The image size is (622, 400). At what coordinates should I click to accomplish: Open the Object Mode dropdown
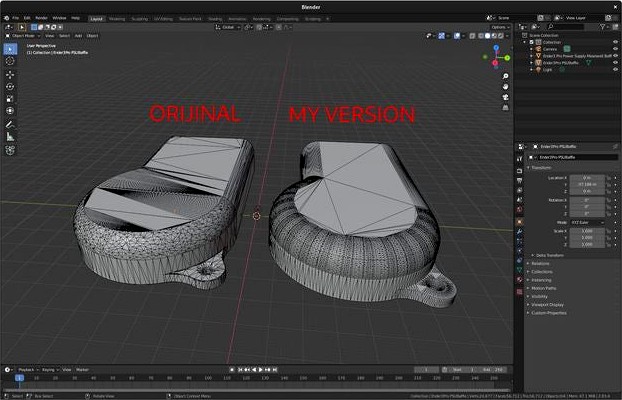[x=22, y=35]
